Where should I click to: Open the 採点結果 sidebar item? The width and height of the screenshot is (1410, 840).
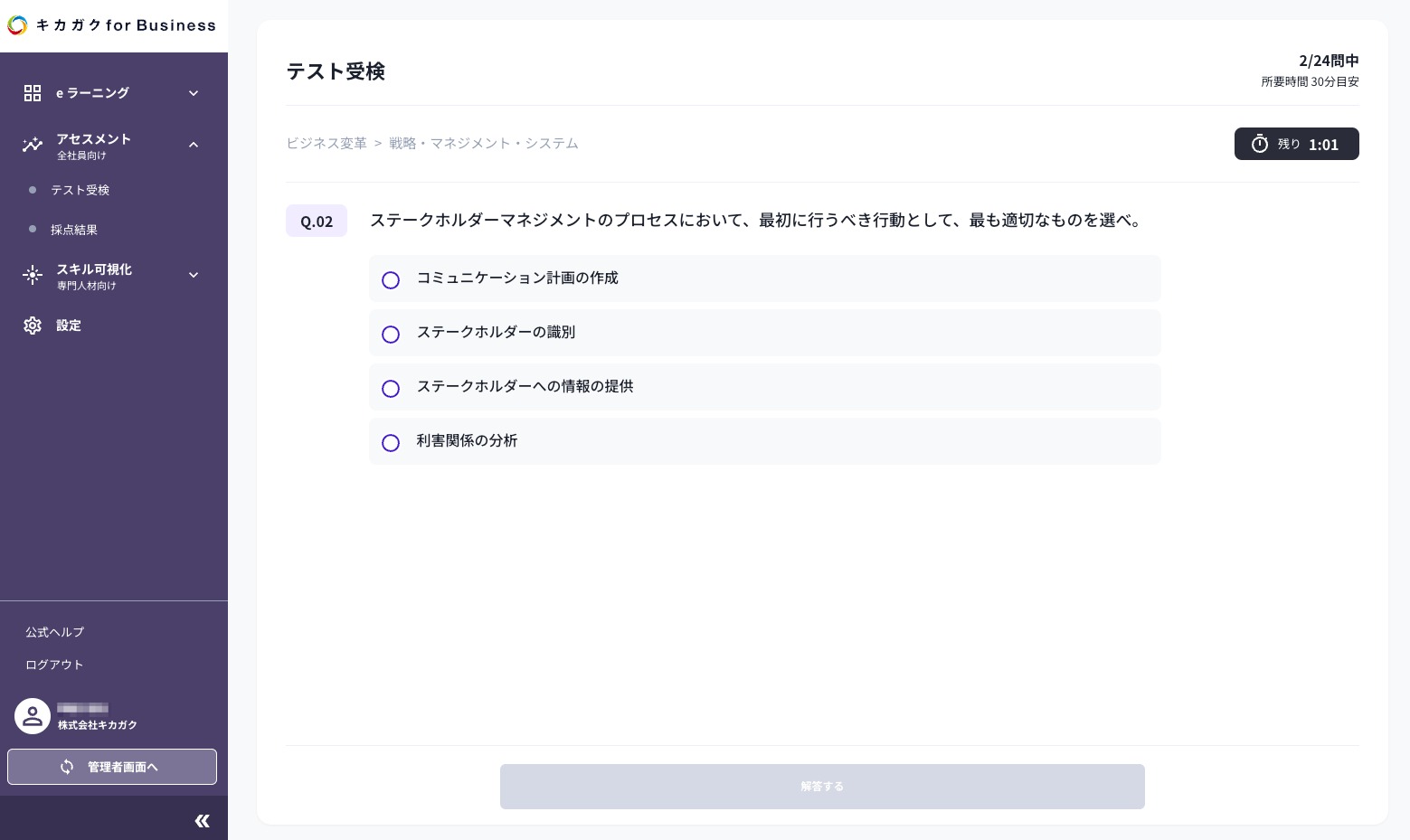coord(74,230)
